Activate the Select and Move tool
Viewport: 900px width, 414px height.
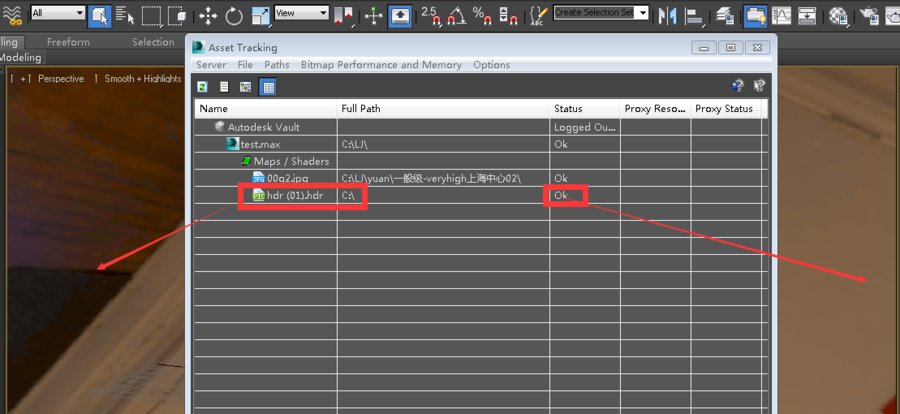pos(208,16)
